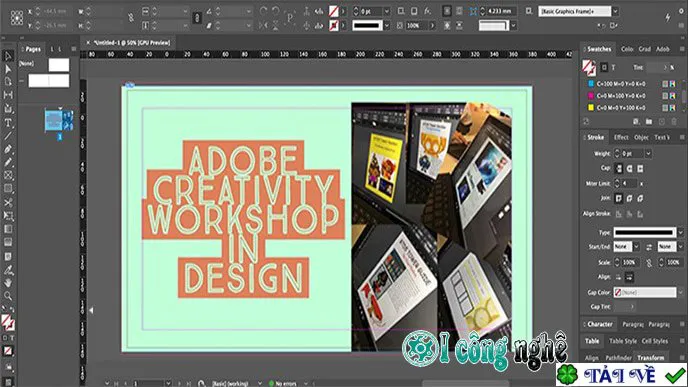The width and height of the screenshot is (688, 387).
Task: Switch to the Swatches tab
Action: [599, 49]
